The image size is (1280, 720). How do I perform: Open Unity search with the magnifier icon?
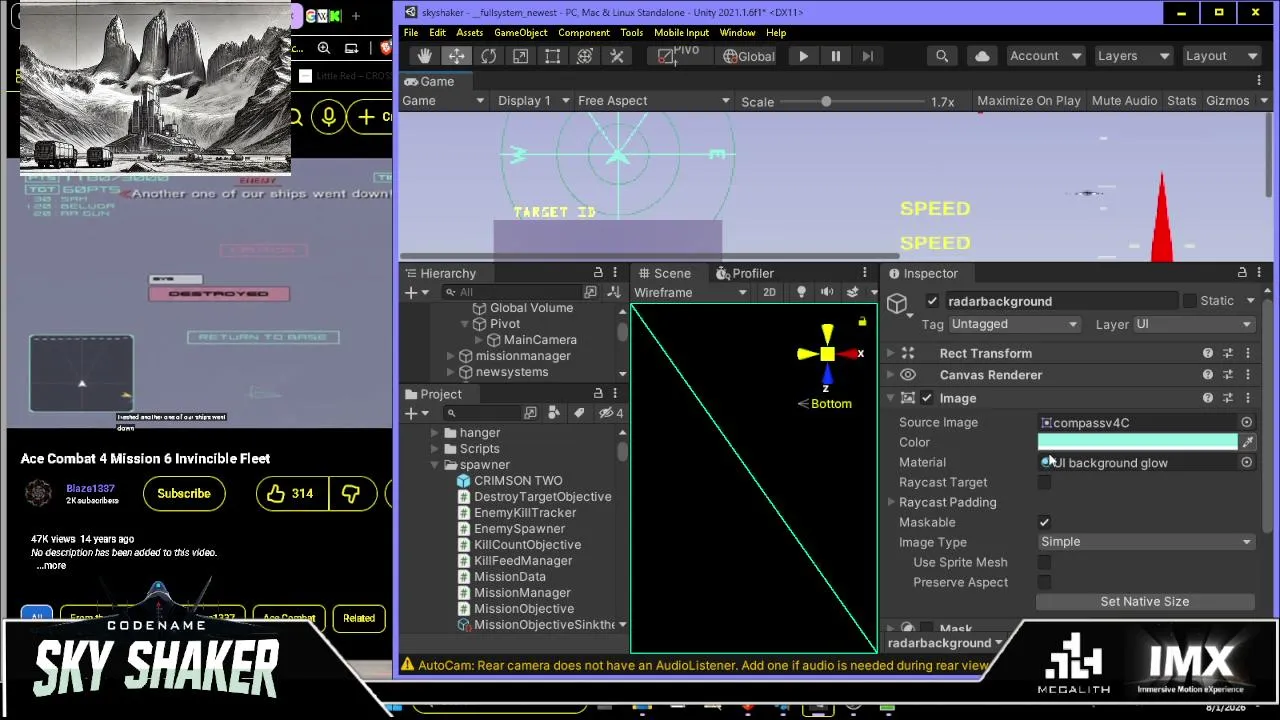(942, 56)
